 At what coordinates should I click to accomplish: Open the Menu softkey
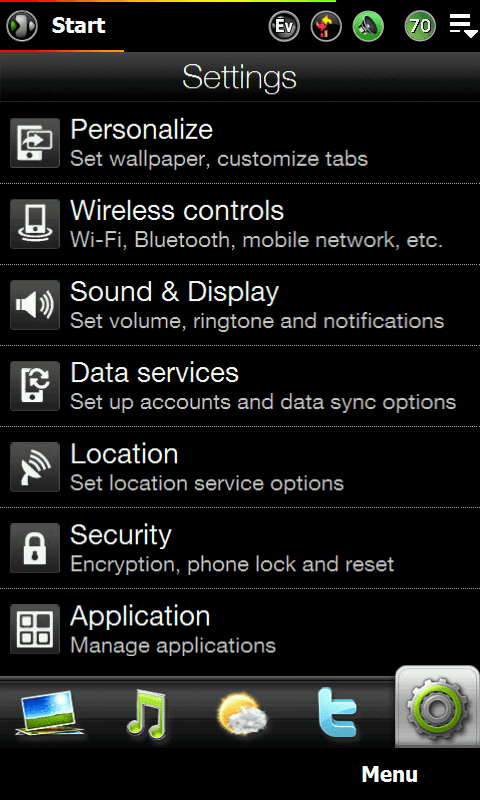click(x=390, y=774)
